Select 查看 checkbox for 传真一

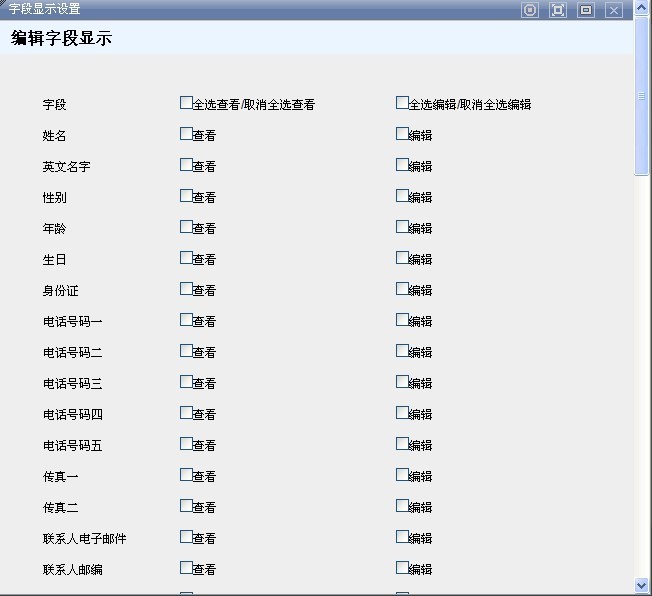click(x=186, y=474)
